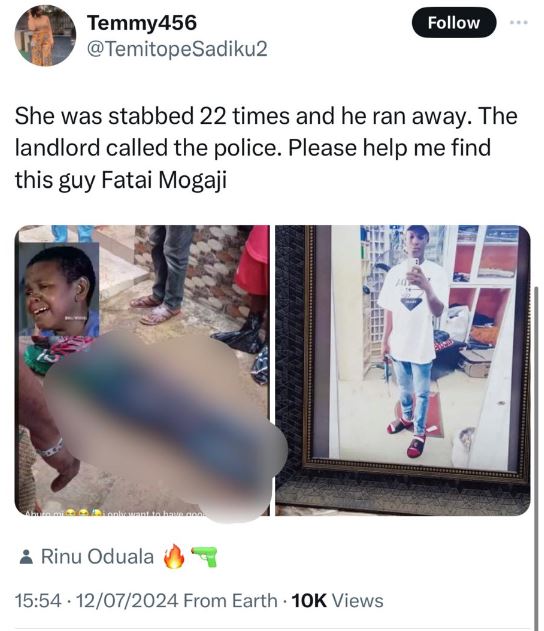Image resolution: width=544 pixels, height=631 pixels.
Task: Click the vertical scrollbar on right edge
Action: click(x=536, y=455)
